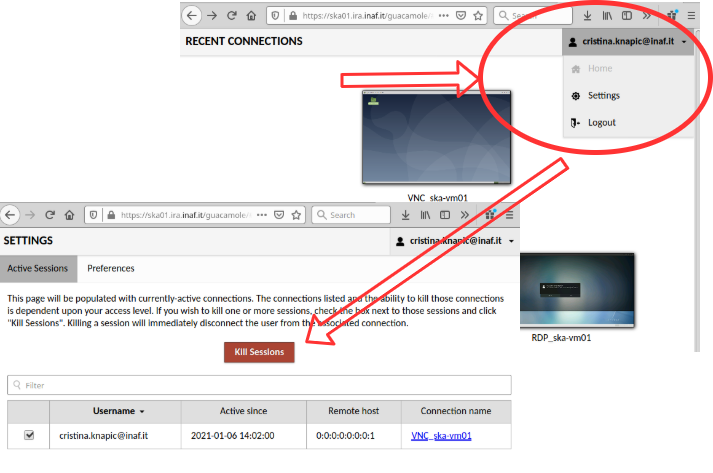Image resolution: width=713 pixels, height=473 pixels.
Task: Choose Logout from the user menu
Action: coord(601,123)
